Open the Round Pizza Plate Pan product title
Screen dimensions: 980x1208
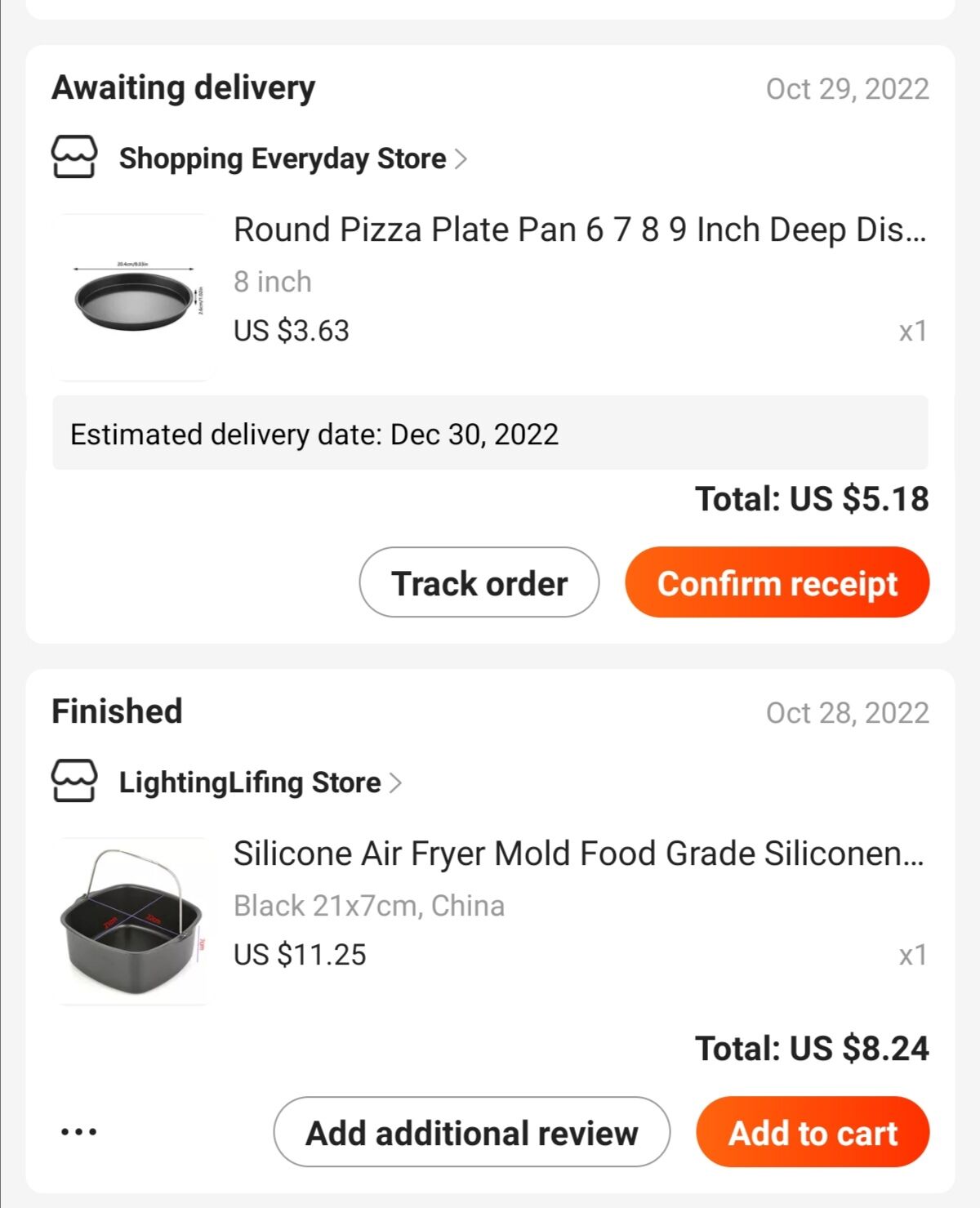tap(580, 230)
